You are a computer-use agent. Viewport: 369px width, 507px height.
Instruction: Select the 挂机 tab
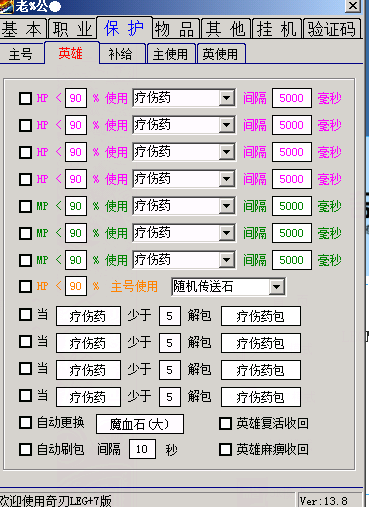[277, 29]
